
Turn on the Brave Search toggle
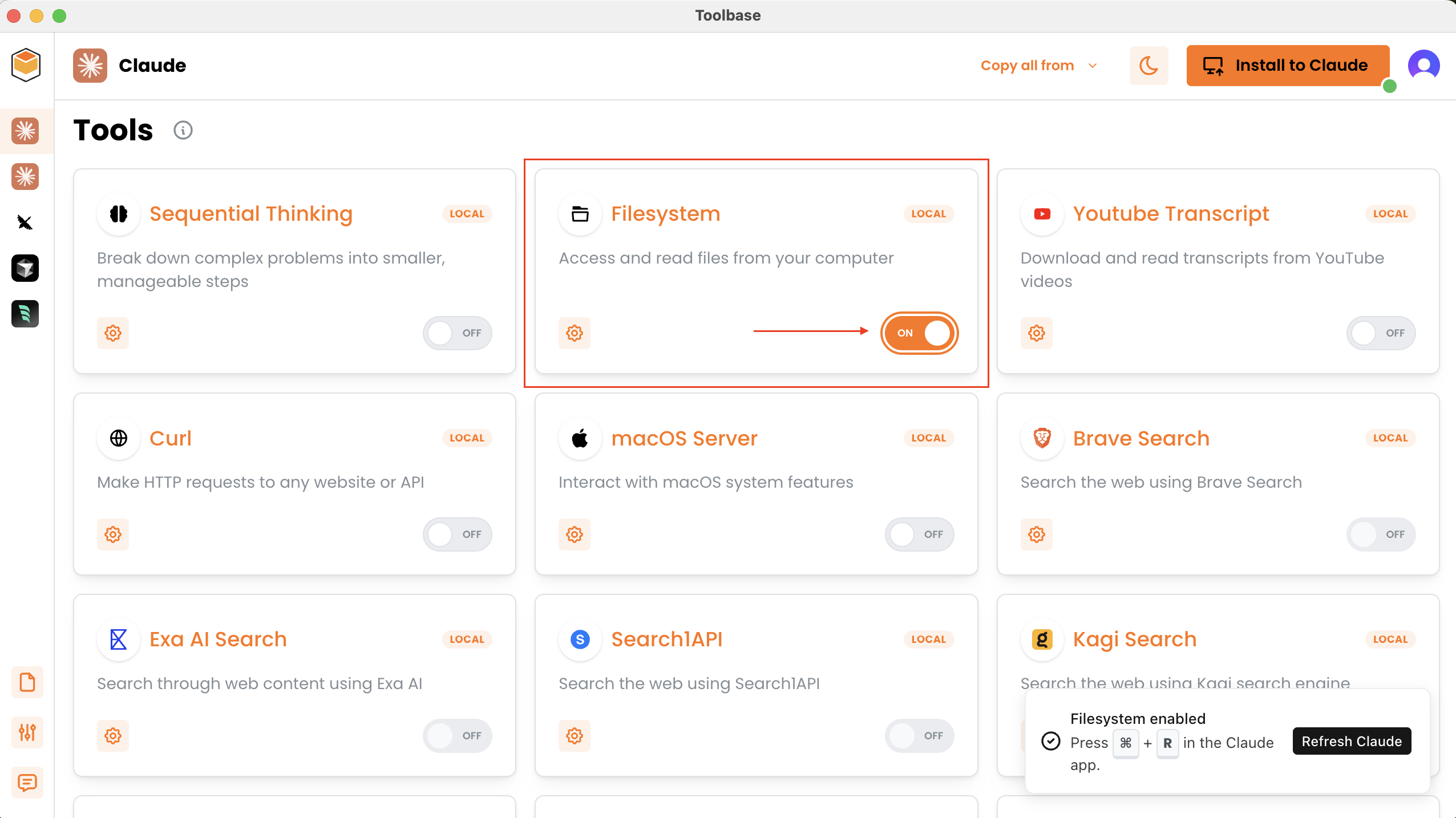pyautogui.click(x=1381, y=534)
